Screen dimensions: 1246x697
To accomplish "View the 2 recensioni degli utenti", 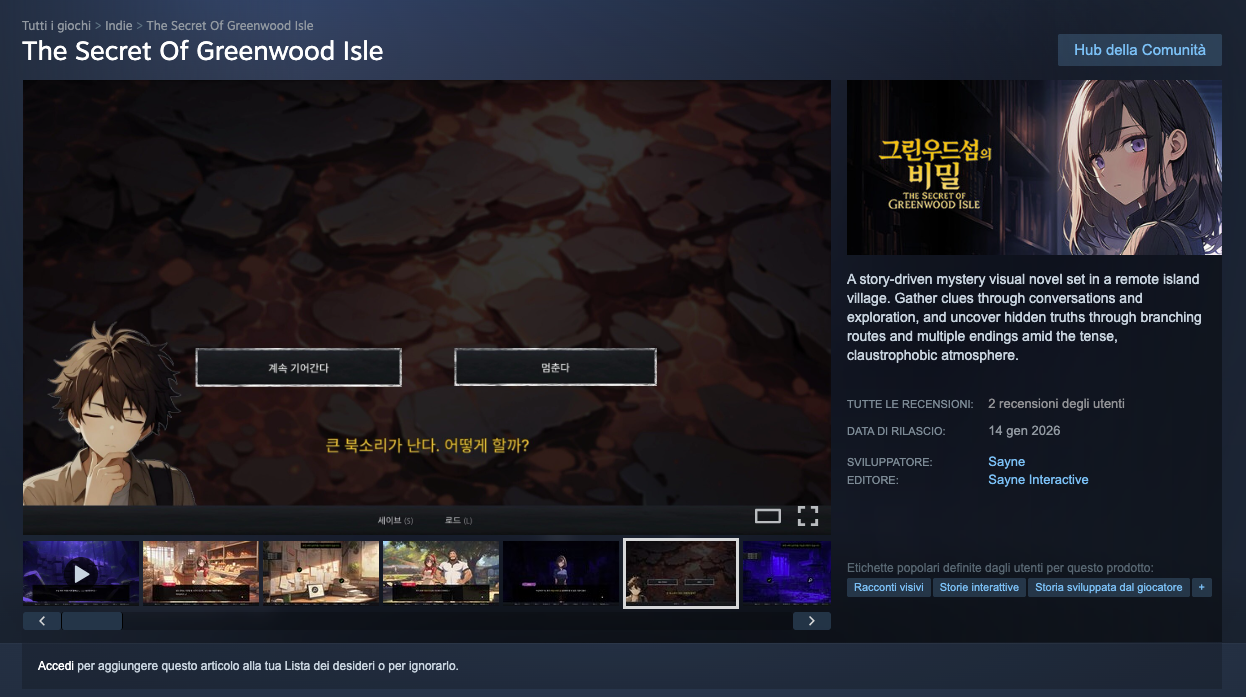I will pos(1056,404).
